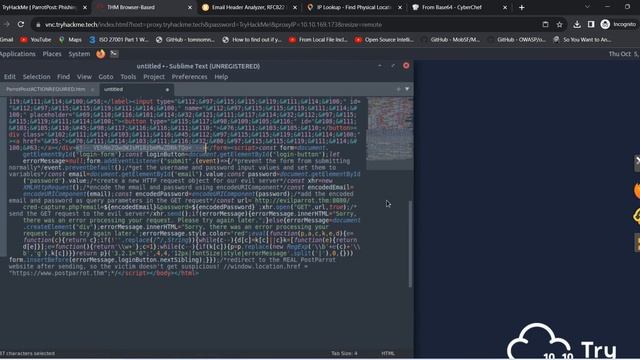Screen dimensions: 640x360
Task: Close the IP Lookup tab
Action: click(400, 7)
